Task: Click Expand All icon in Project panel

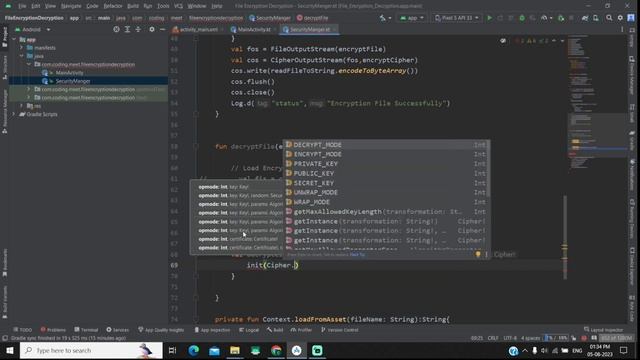Action: click(x=127, y=29)
